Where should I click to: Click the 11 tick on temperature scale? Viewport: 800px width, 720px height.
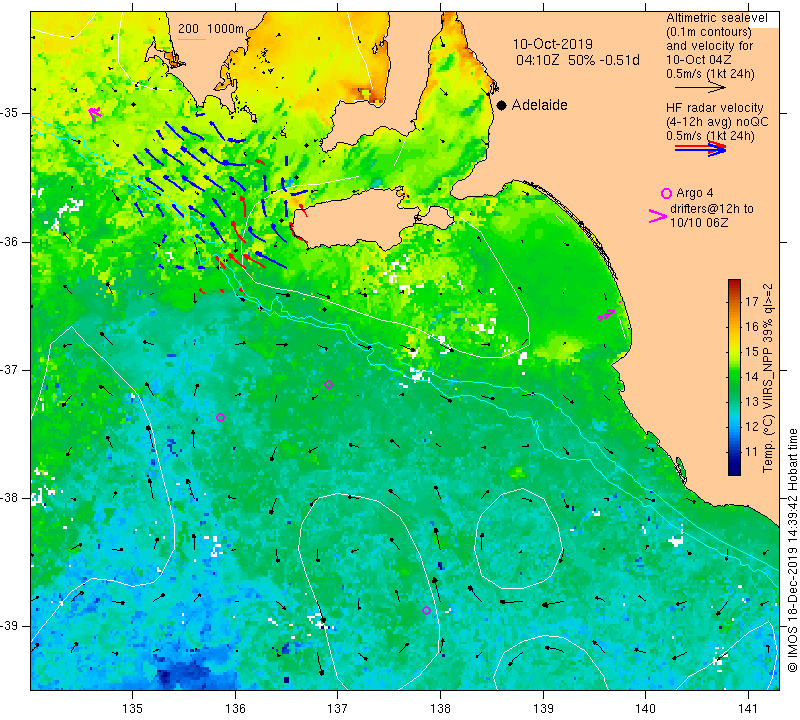tap(752, 452)
